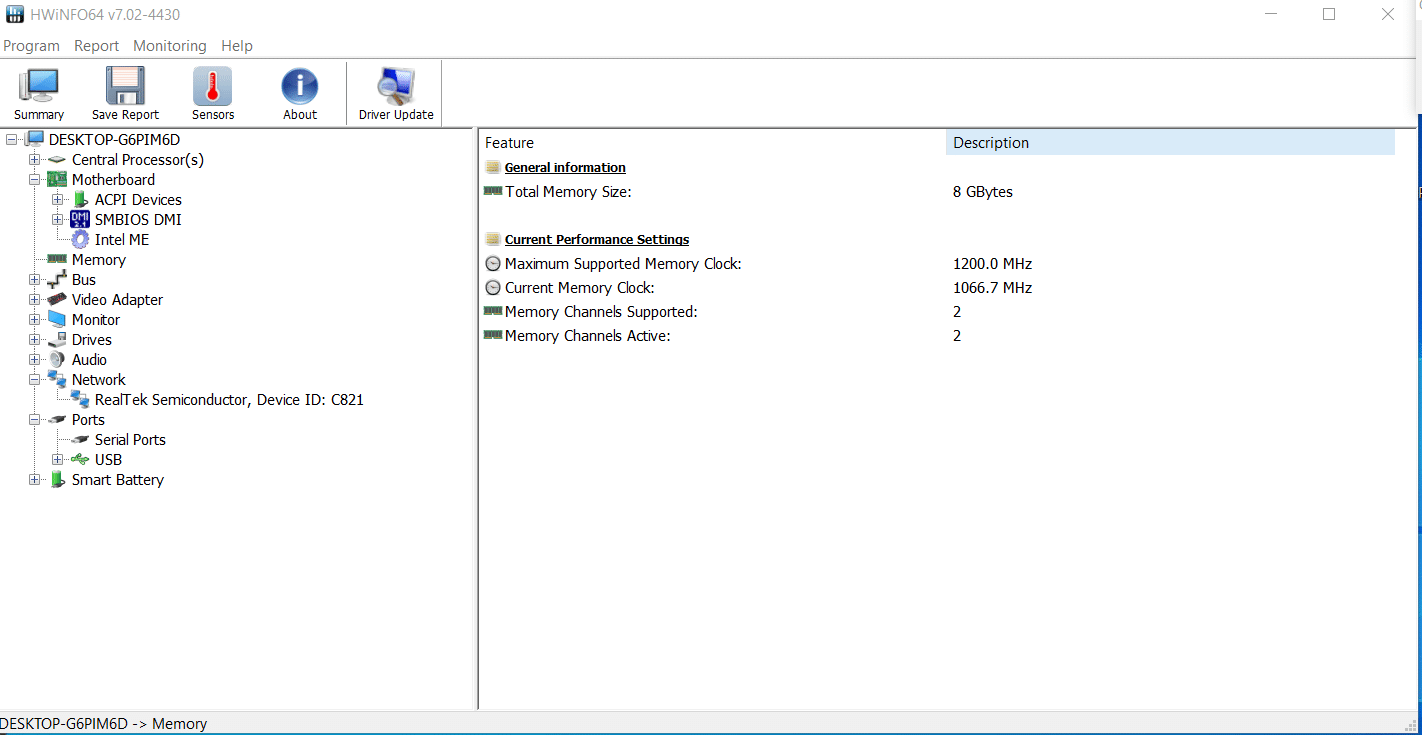This screenshot has width=1422, height=735.
Task: Open the Program menu
Action: pos(31,45)
